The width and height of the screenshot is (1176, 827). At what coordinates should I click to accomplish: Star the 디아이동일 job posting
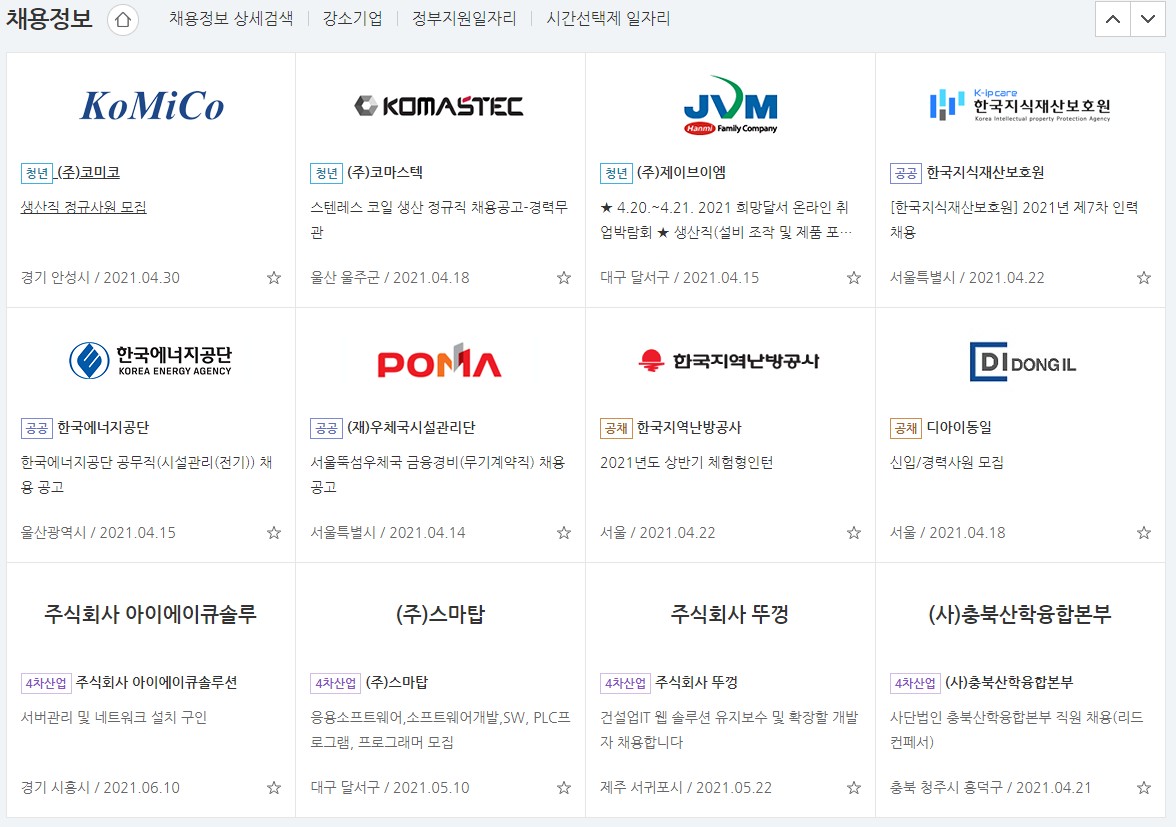[x=1144, y=533]
